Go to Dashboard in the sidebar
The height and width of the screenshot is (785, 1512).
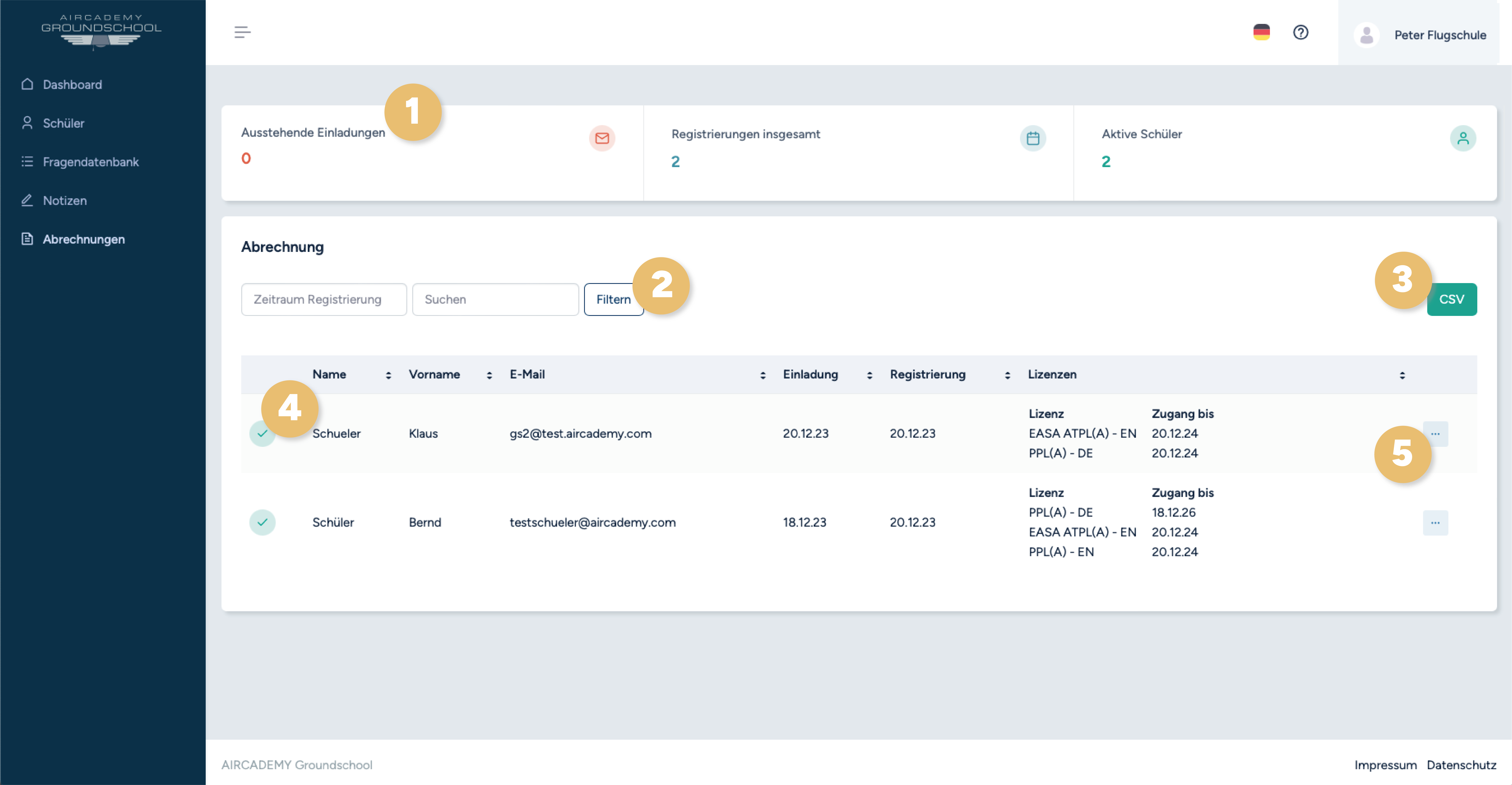(x=72, y=85)
